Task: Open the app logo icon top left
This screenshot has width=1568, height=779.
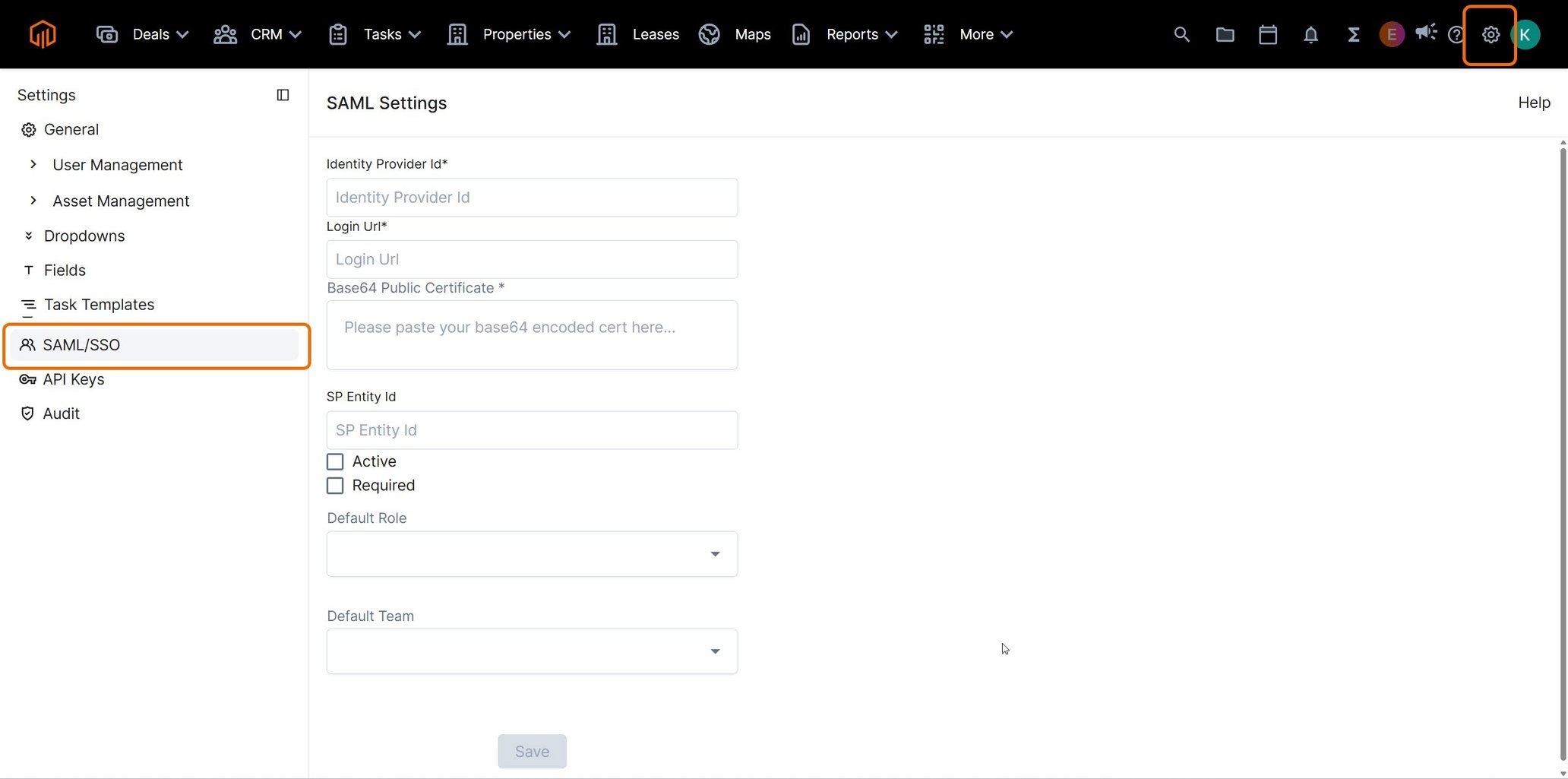Action: [43, 33]
